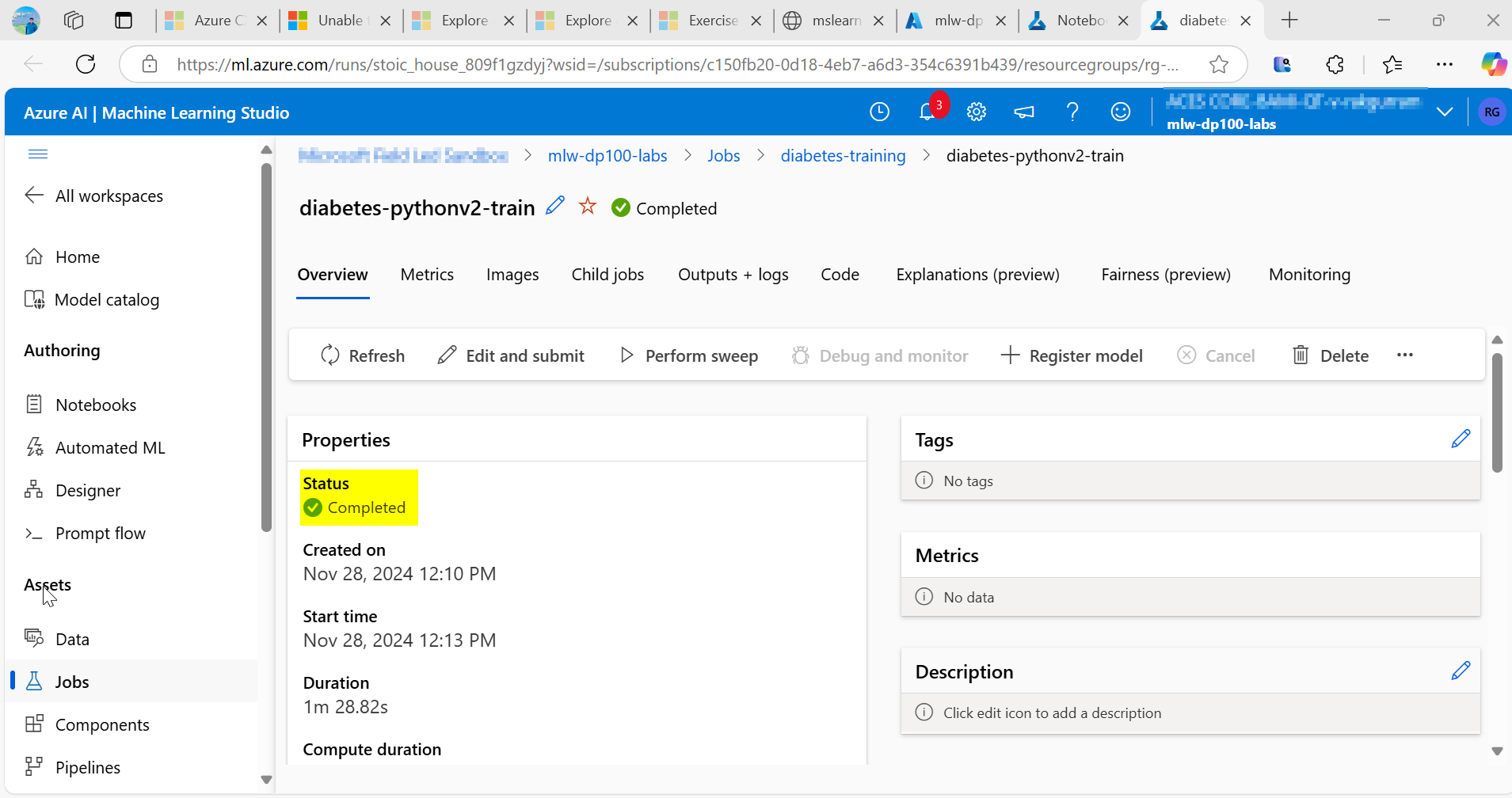Open Data assets in the sidebar
The width and height of the screenshot is (1512, 798).
[x=57, y=639]
